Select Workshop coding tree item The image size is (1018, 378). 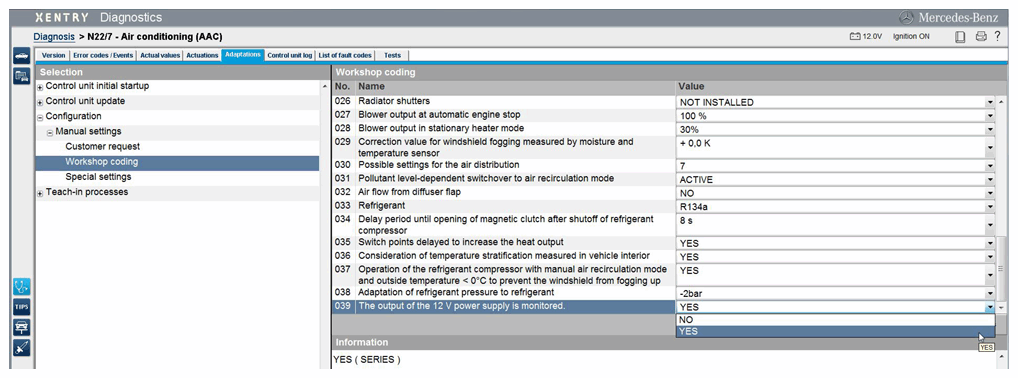click(177, 162)
